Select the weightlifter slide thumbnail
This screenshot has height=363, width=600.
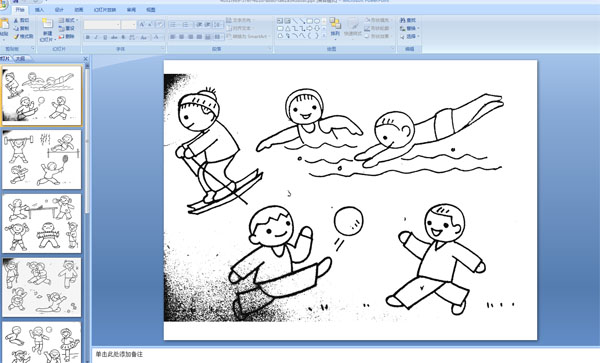pos(42,160)
